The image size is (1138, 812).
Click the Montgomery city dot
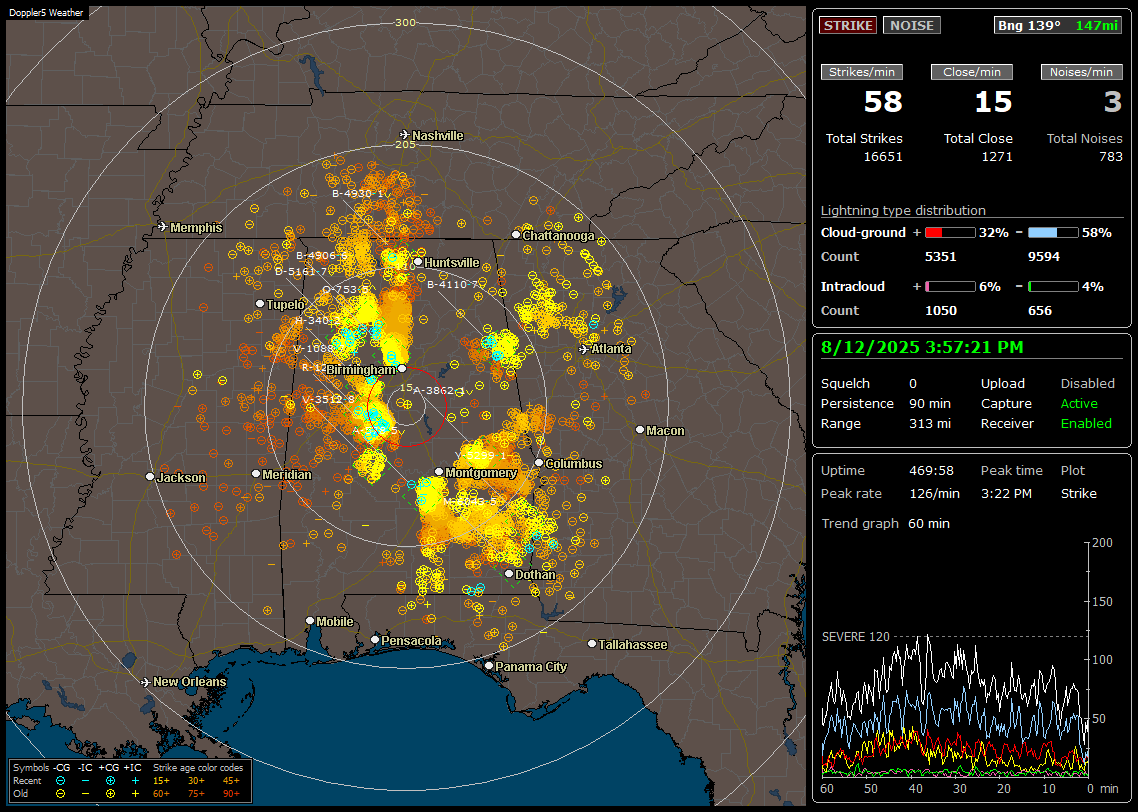click(x=439, y=472)
